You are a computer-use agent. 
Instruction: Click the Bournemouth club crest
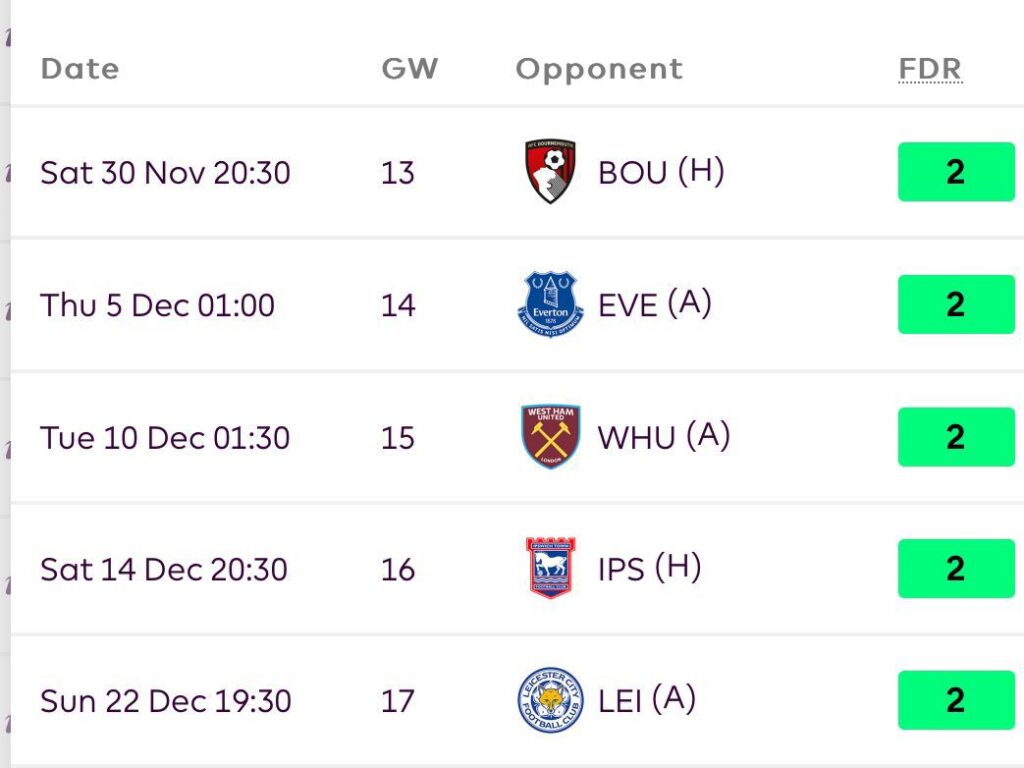point(550,172)
